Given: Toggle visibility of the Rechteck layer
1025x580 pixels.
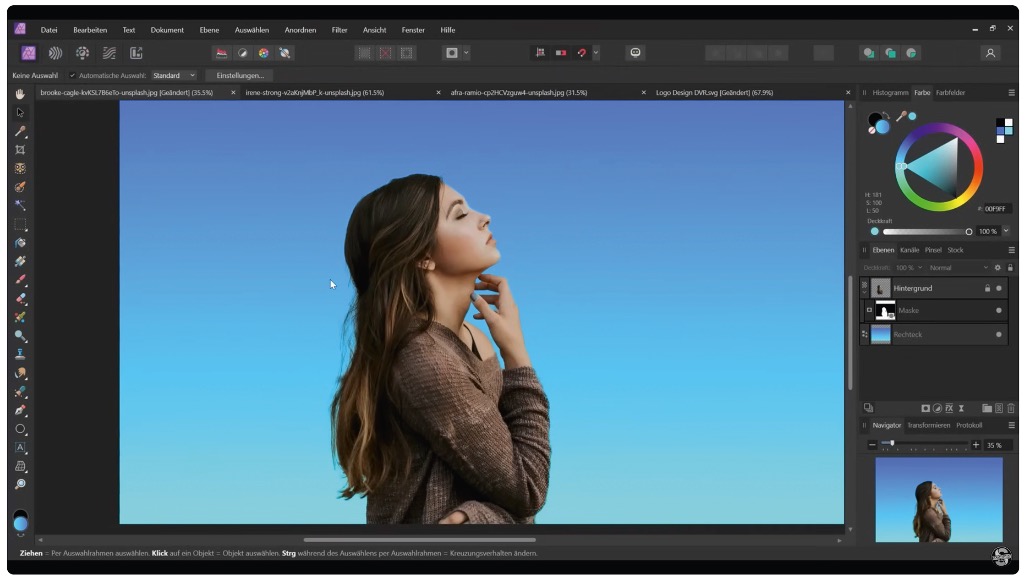Looking at the screenshot, I should tap(998, 335).
